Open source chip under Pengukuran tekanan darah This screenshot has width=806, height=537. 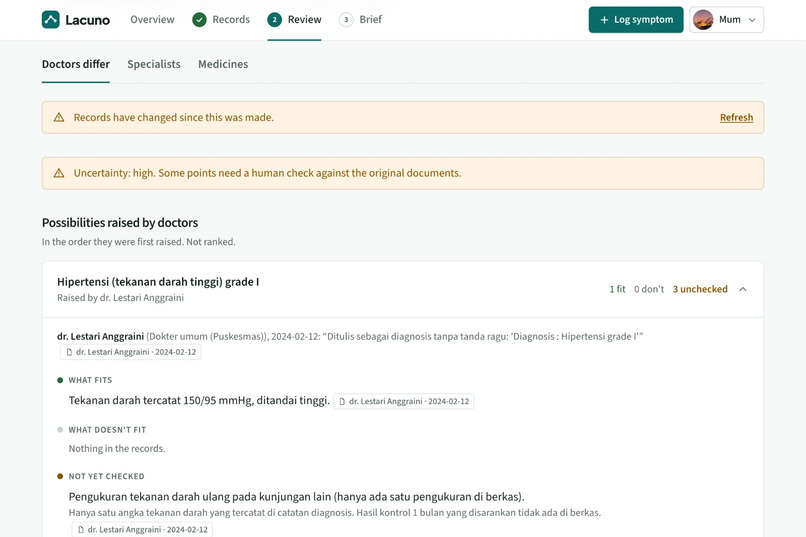pos(142,529)
